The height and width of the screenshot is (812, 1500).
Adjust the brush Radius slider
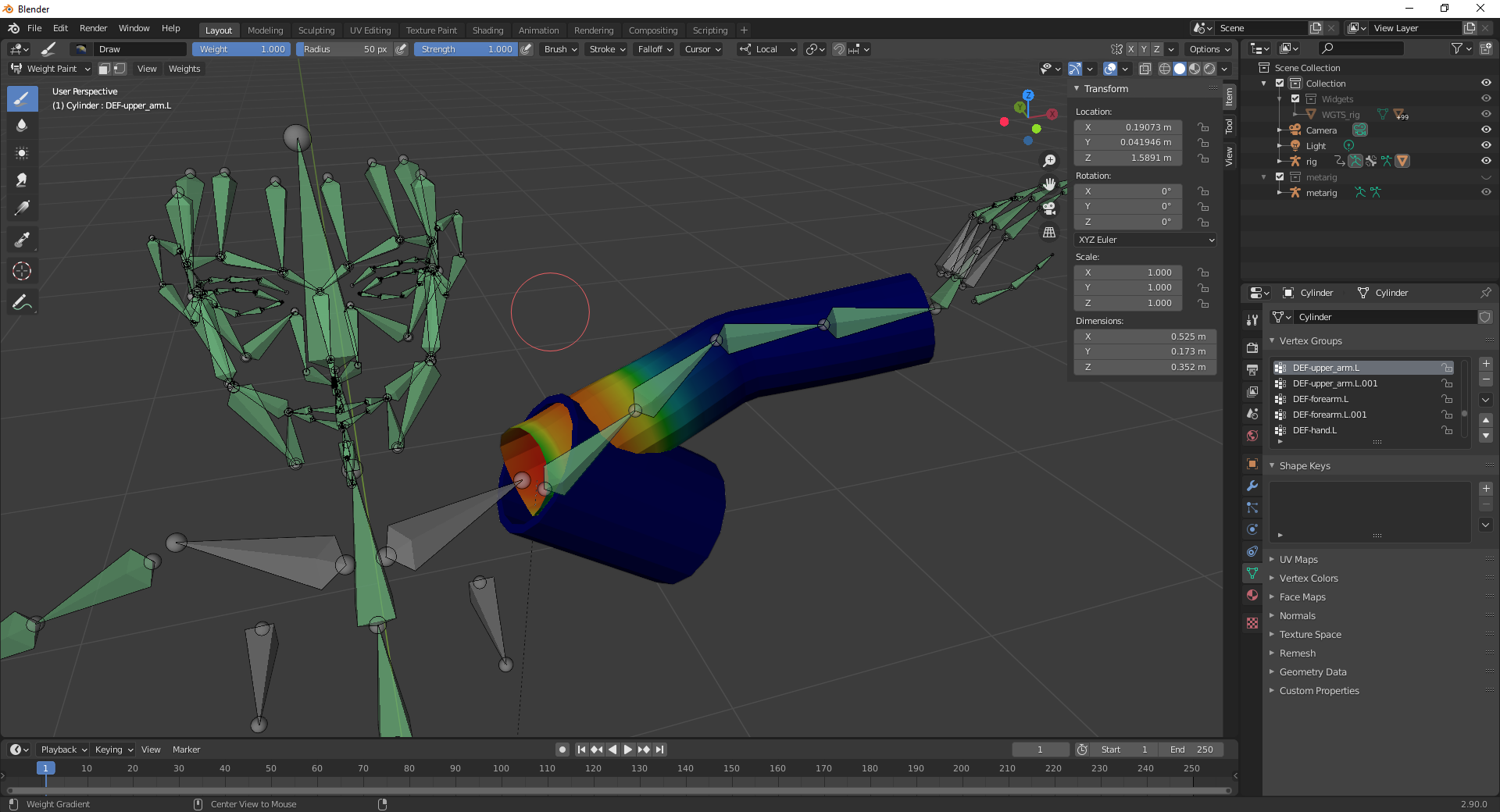345,49
